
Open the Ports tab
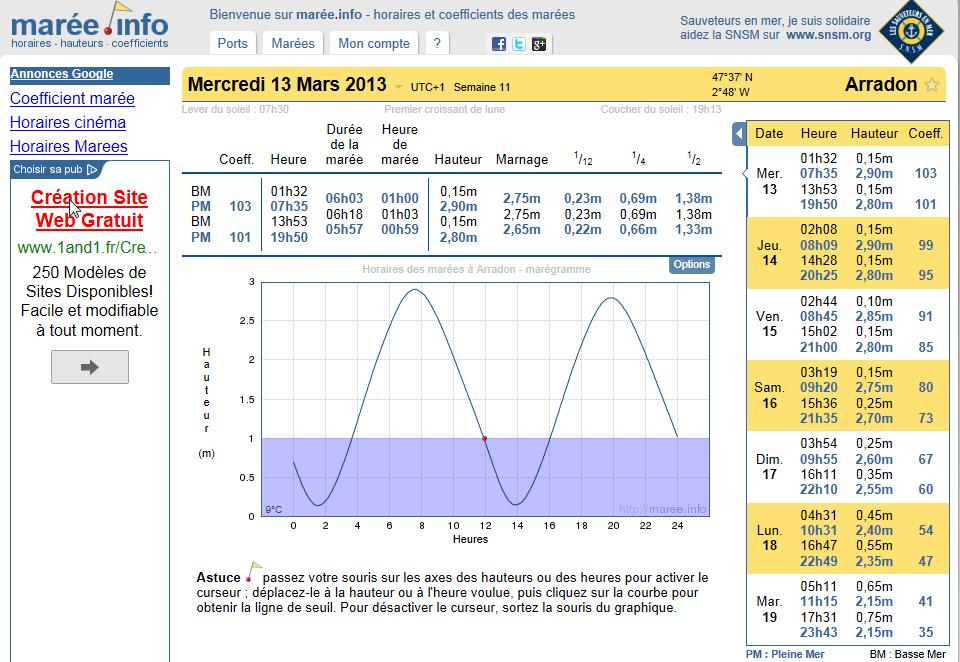pyautogui.click(x=232, y=43)
